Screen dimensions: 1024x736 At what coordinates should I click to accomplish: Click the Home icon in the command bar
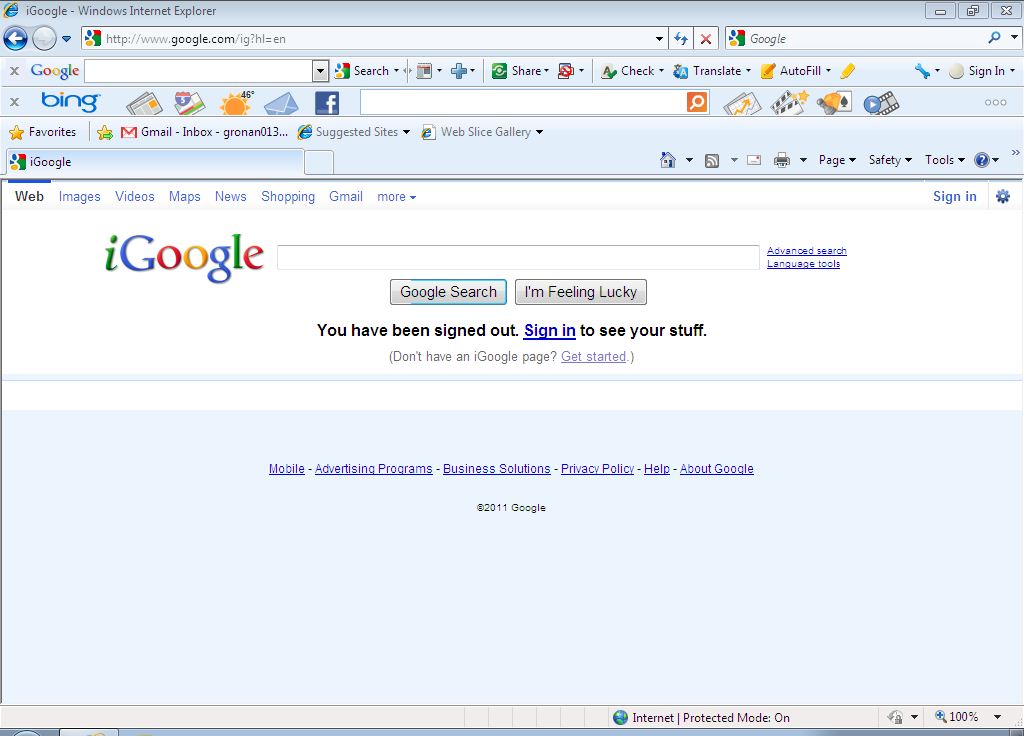[667, 160]
